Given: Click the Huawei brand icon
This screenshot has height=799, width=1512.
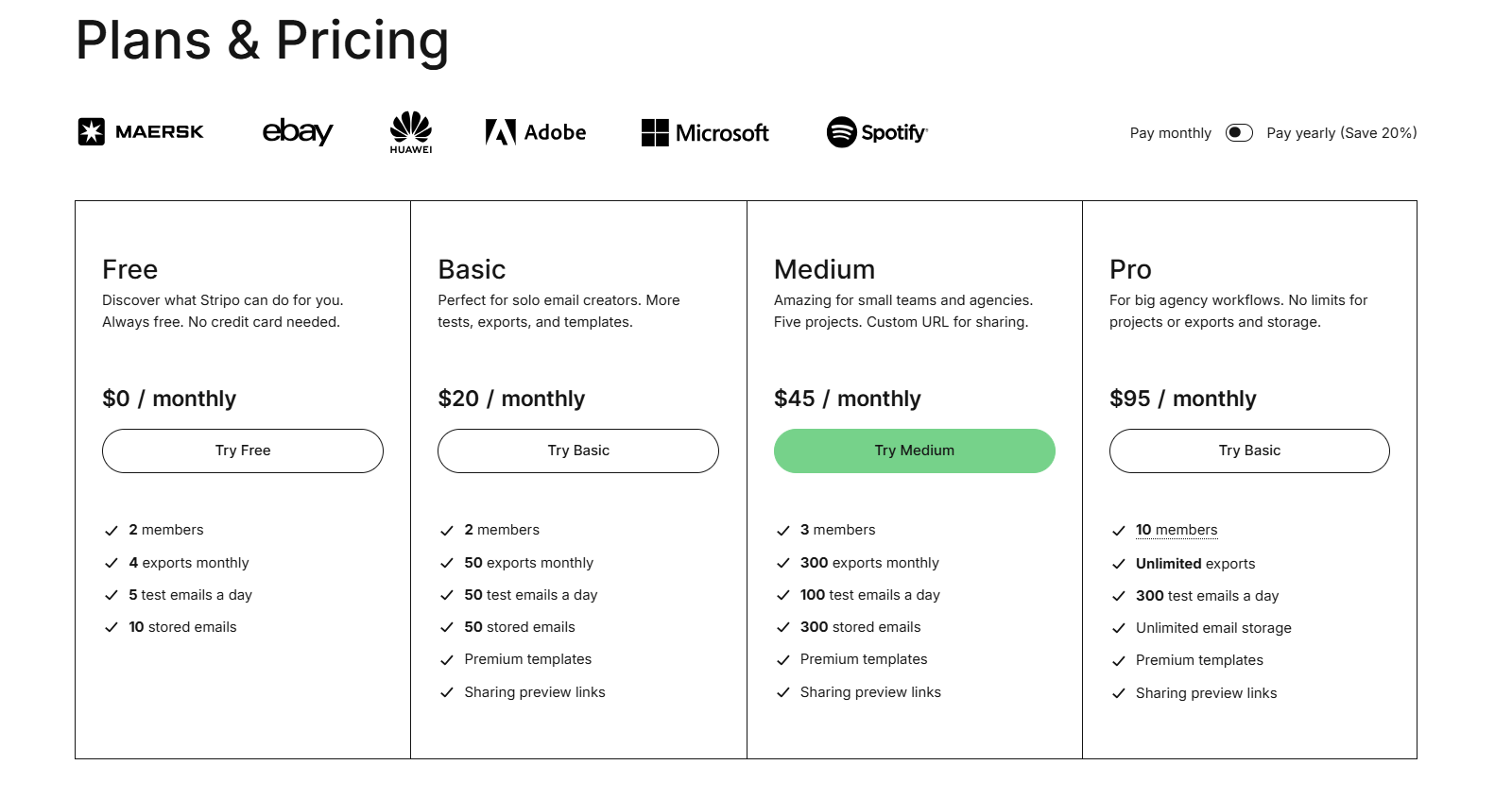Looking at the screenshot, I should (410, 131).
